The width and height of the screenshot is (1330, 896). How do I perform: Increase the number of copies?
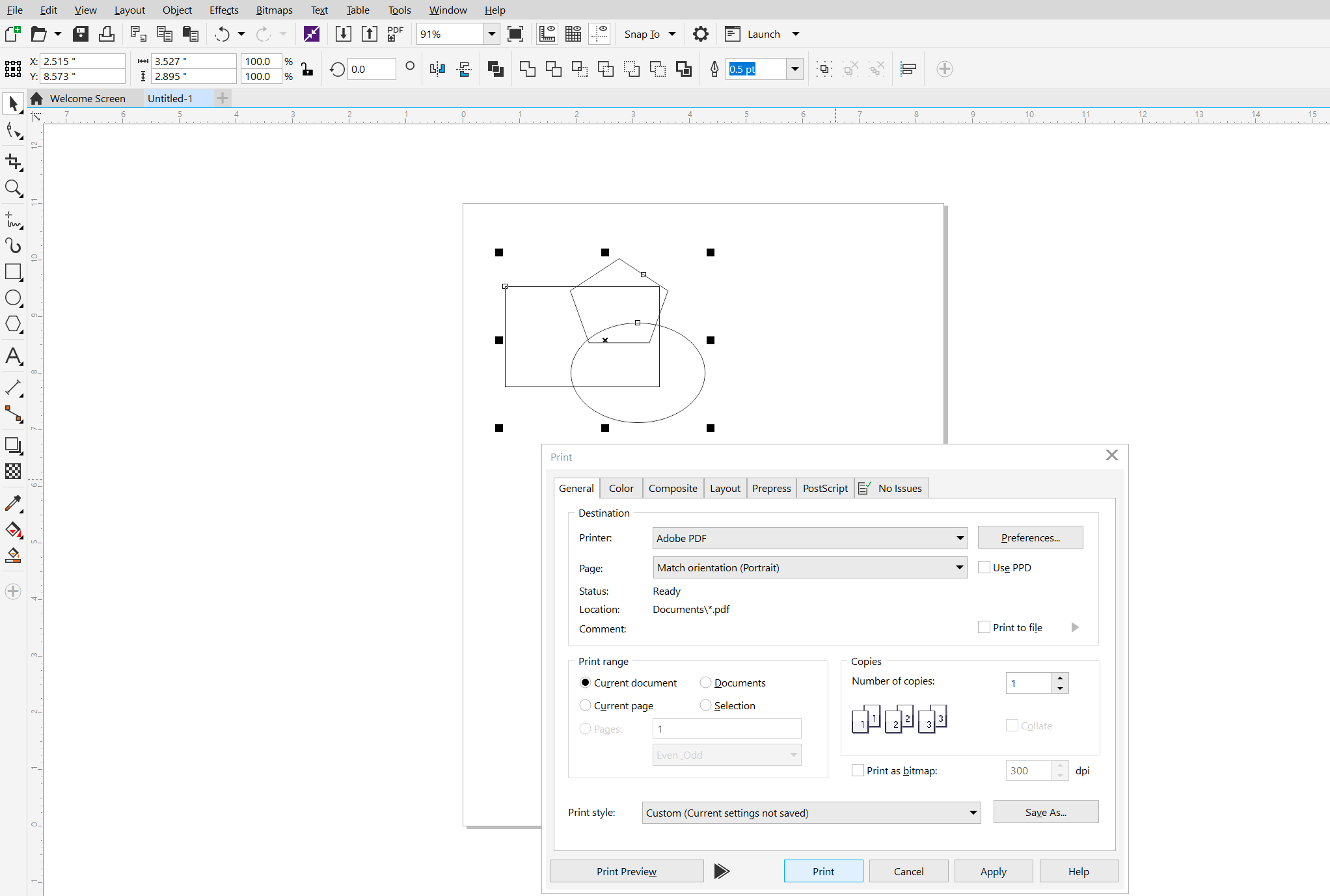[x=1060, y=678]
